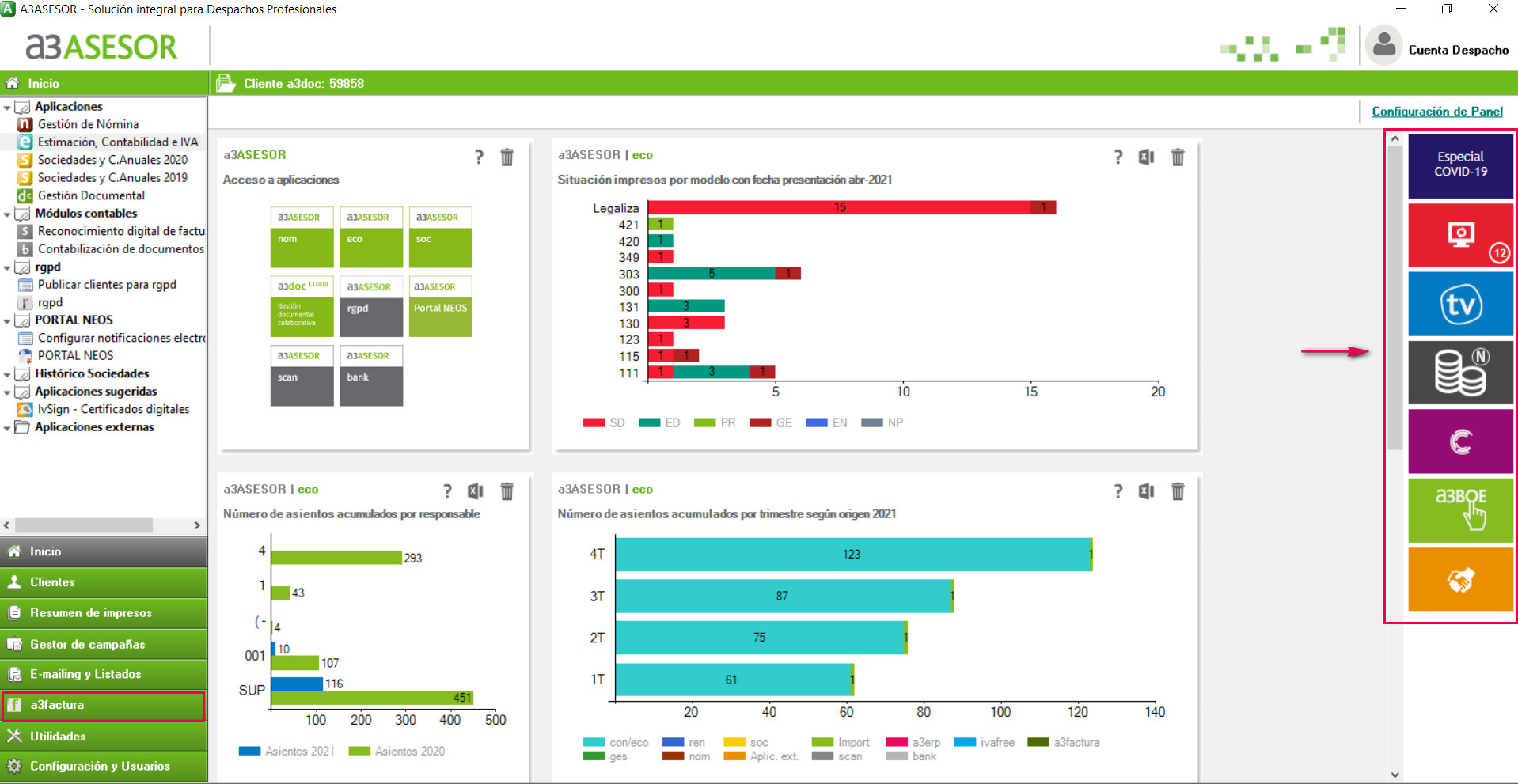Delete the asientos por responsable widget
1518x784 pixels.
(x=507, y=491)
